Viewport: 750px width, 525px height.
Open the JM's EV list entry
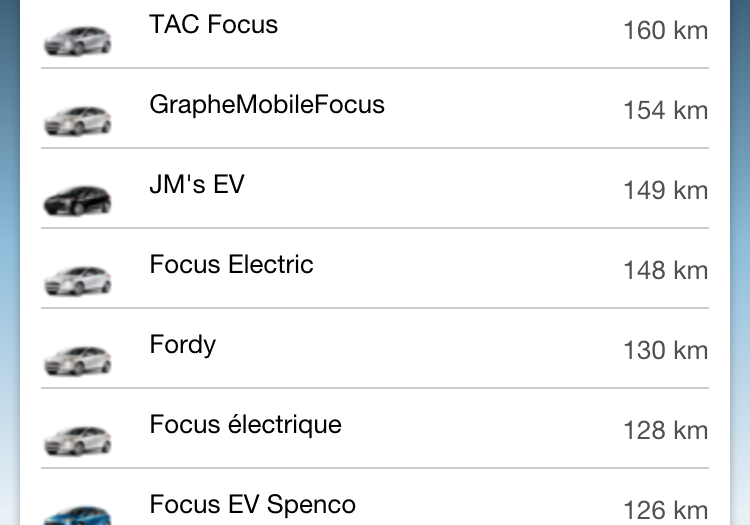point(197,185)
